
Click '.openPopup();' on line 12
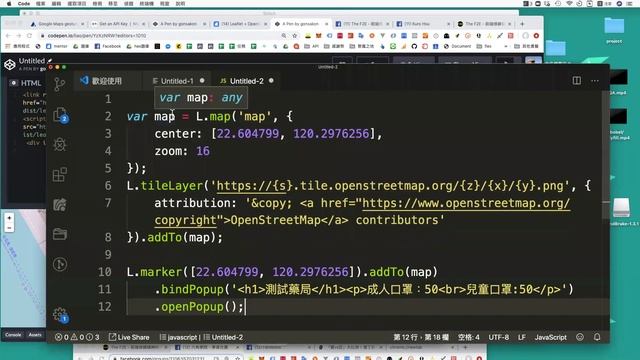(x=199, y=307)
